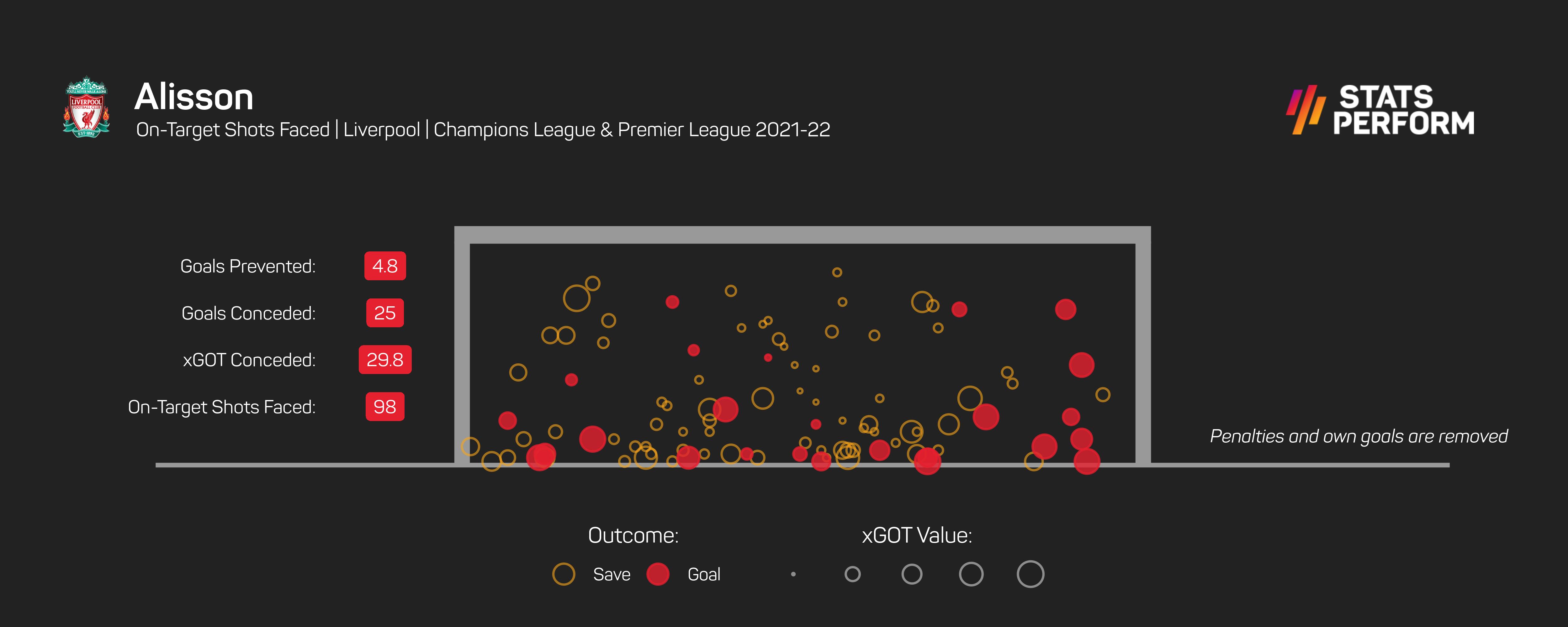Click the gold Save circle in legend
Image resolution: width=1568 pixels, height=627 pixels.
[x=564, y=574]
